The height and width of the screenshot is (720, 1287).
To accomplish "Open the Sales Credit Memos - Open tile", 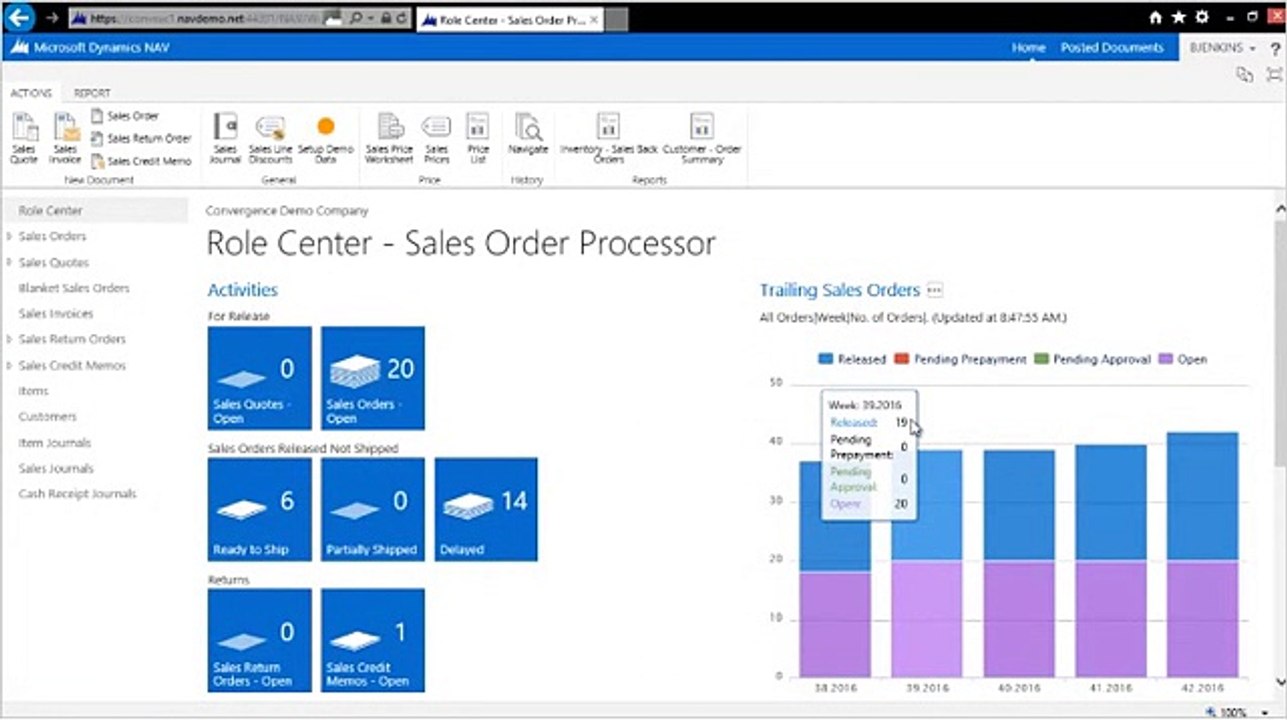I will 373,640.
